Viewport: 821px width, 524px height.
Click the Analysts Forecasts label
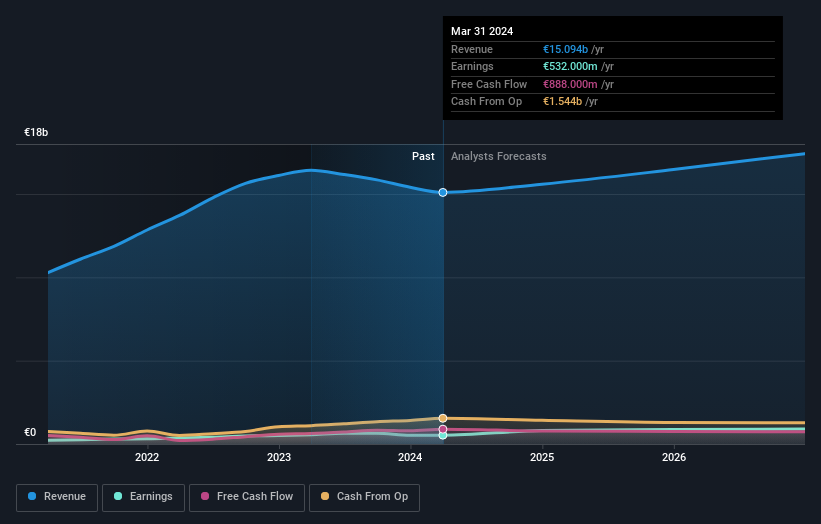pos(498,156)
